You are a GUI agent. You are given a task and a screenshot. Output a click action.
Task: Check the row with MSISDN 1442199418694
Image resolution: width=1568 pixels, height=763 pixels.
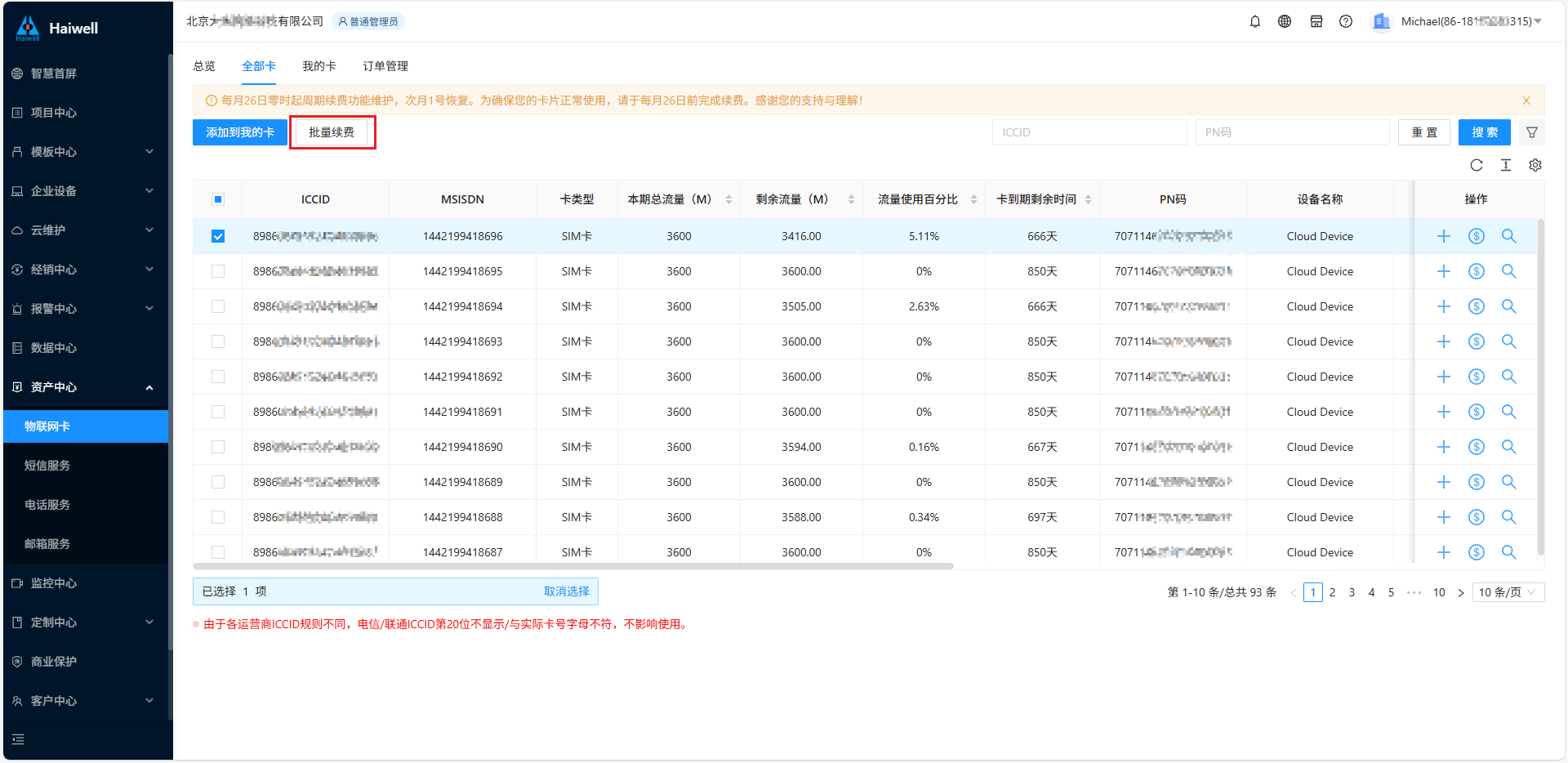coord(218,306)
